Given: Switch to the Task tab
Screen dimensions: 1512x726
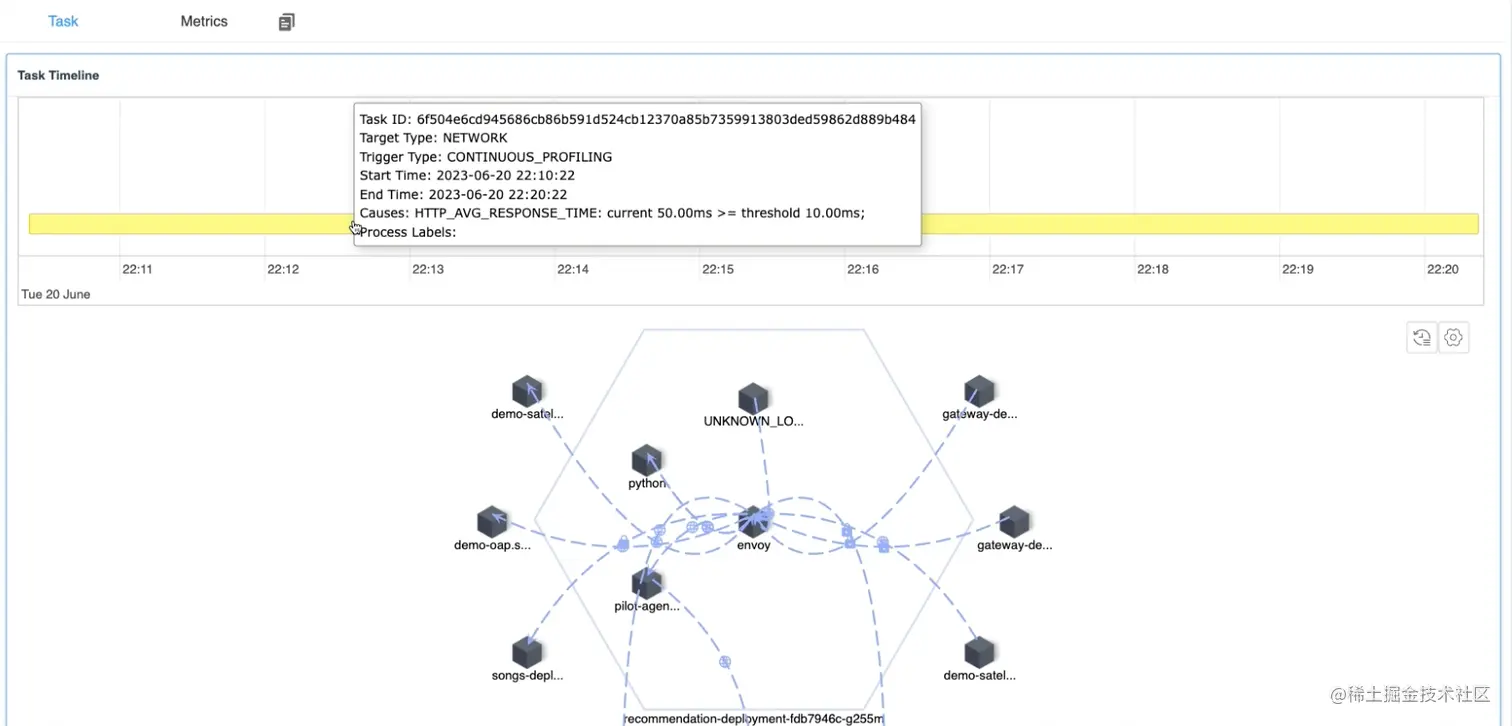Looking at the screenshot, I should pyautogui.click(x=63, y=21).
